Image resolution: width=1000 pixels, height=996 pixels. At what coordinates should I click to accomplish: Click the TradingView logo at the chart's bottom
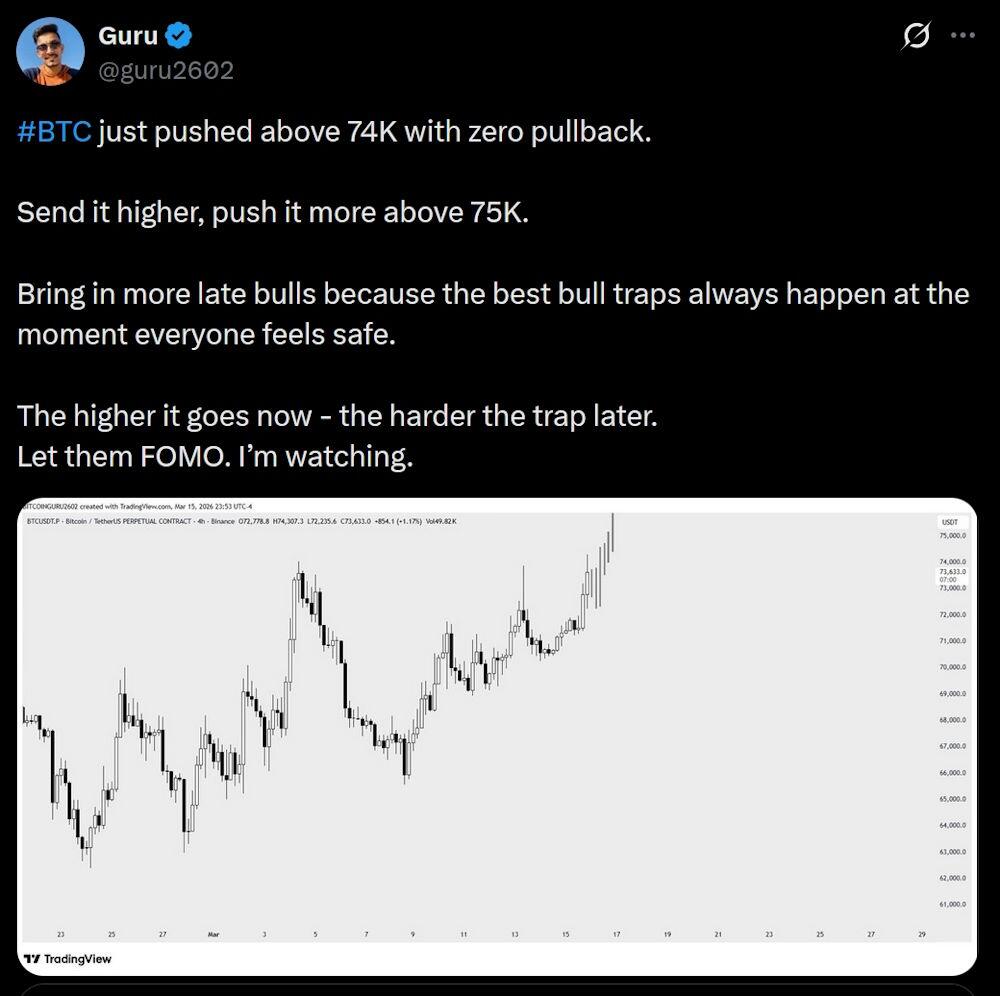click(68, 959)
